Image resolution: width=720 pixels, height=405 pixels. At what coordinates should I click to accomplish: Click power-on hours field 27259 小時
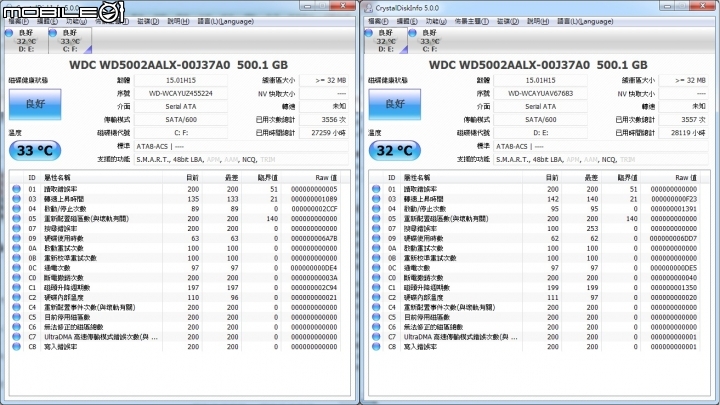pyautogui.click(x=324, y=133)
